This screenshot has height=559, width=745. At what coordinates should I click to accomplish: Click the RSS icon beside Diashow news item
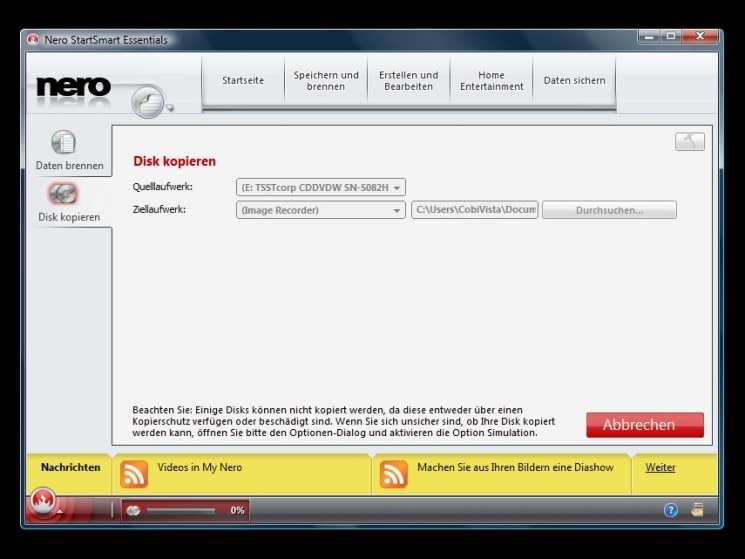(394, 474)
